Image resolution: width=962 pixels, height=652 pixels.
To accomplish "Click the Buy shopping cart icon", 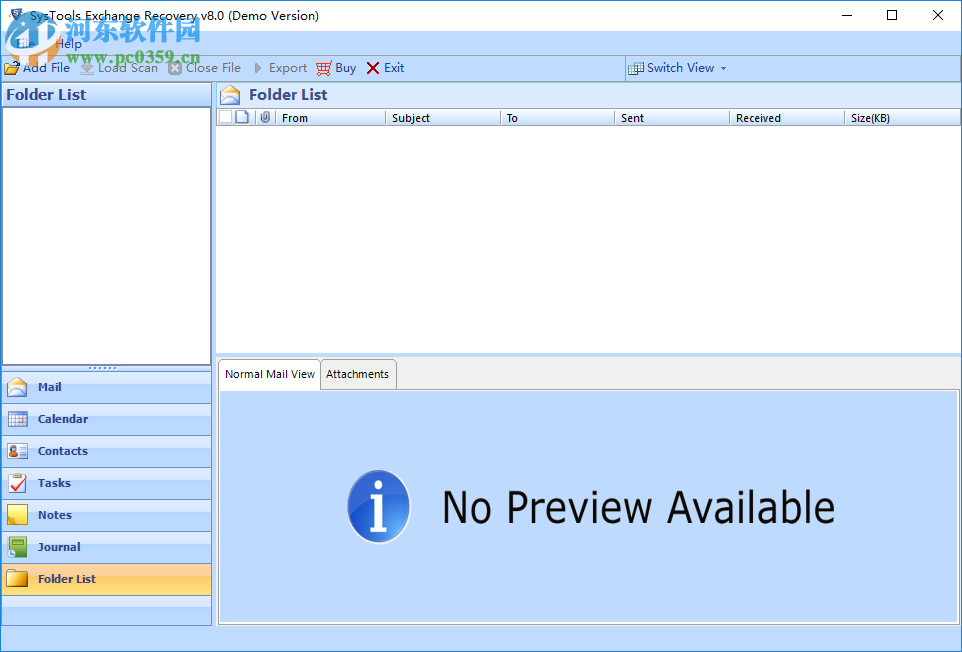I will 322,68.
